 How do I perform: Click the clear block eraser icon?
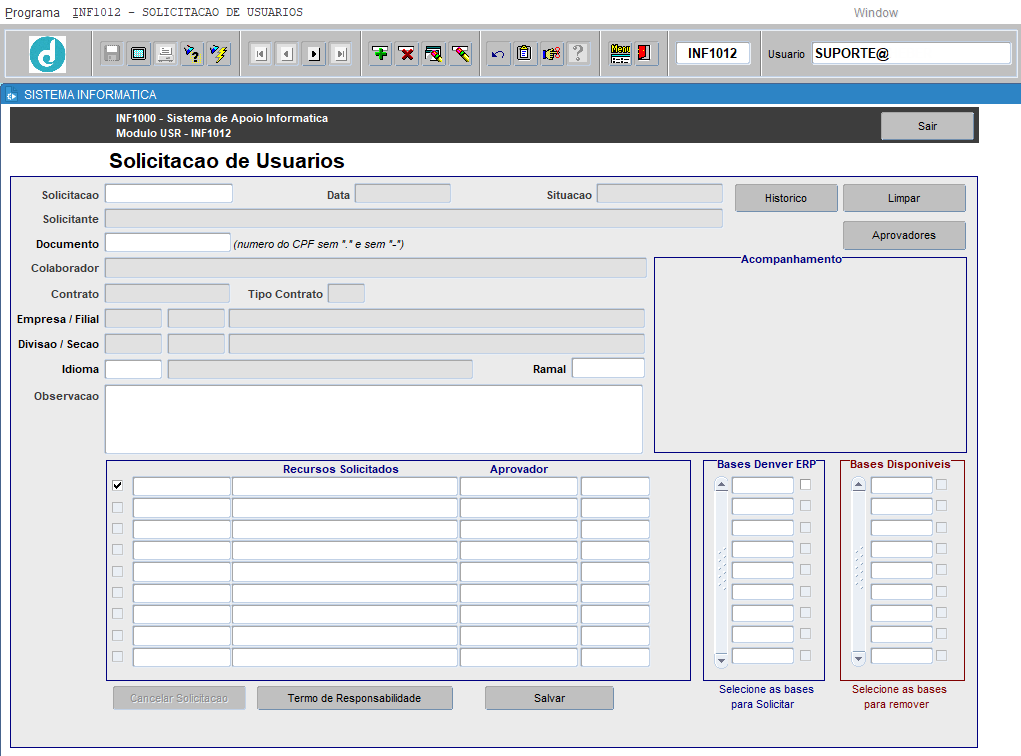pos(434,53)
